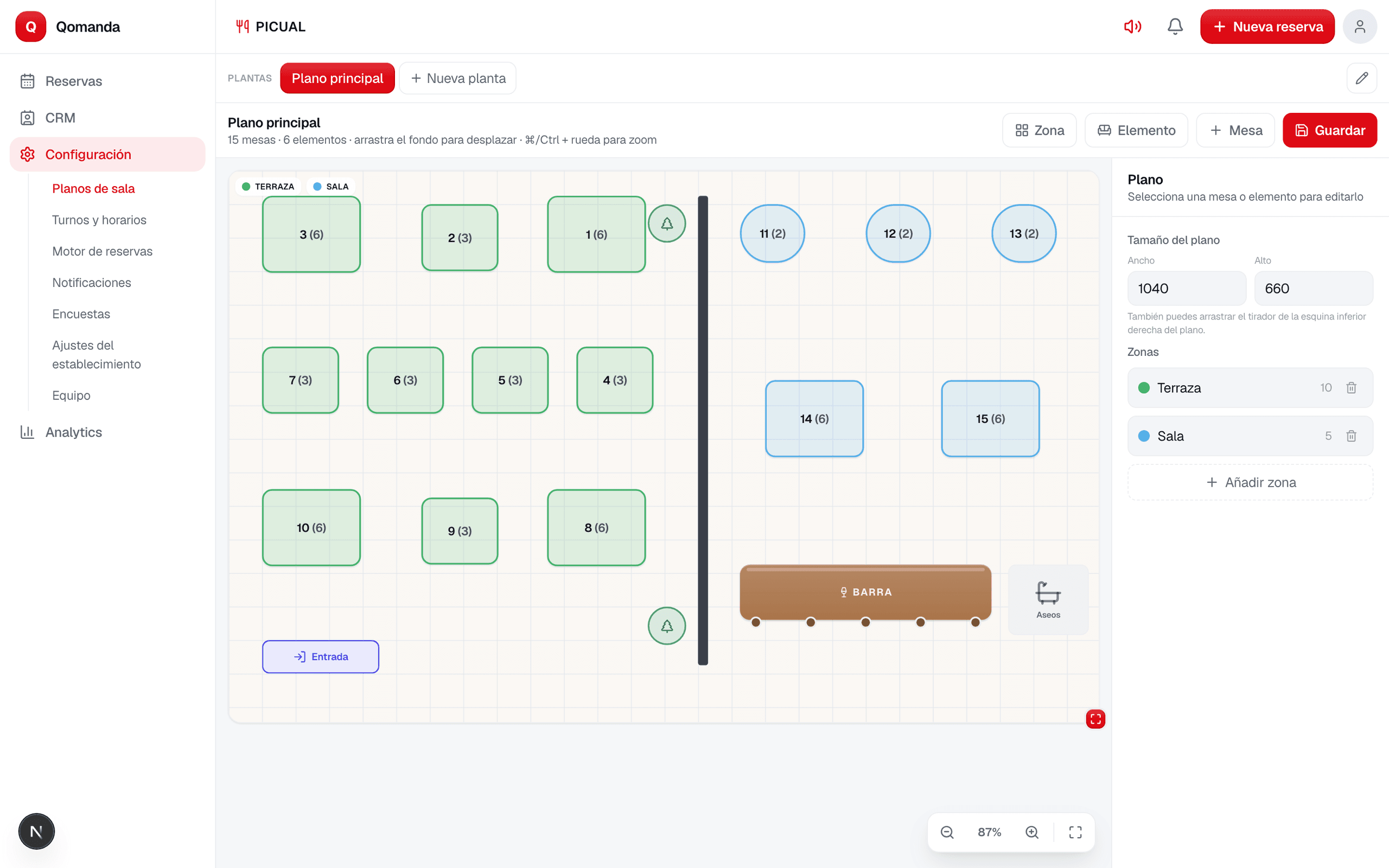
Task: Select the BARRA bar element
Action: (x=865, y=592)
